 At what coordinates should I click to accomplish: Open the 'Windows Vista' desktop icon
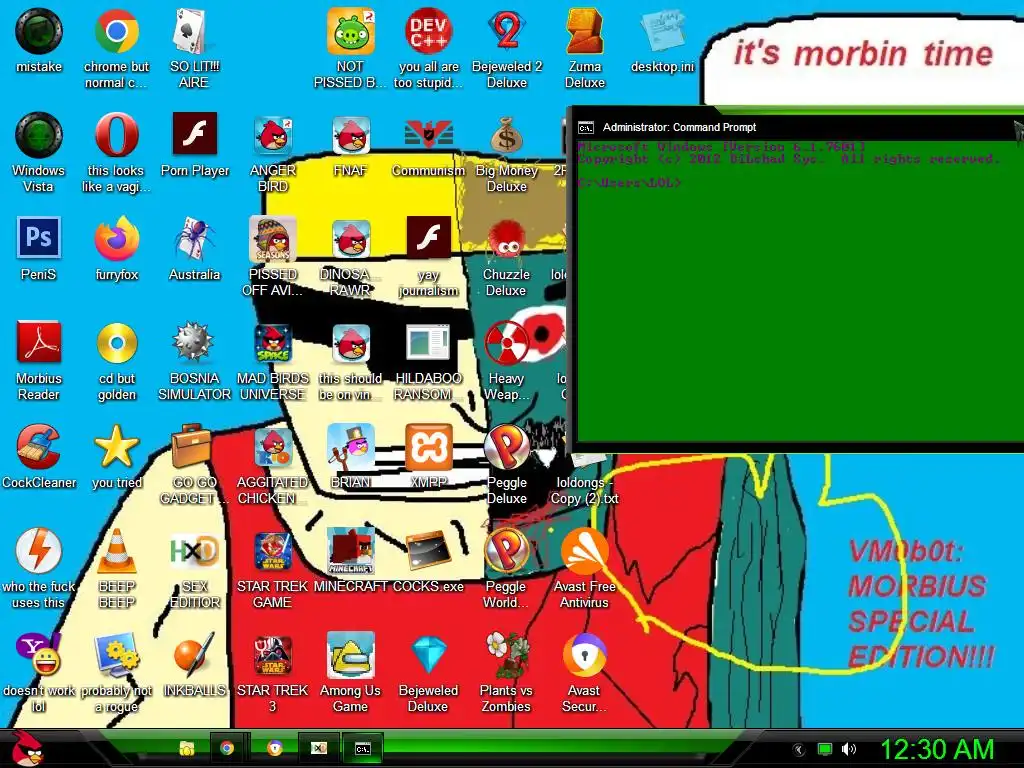[x=39, y=135]
